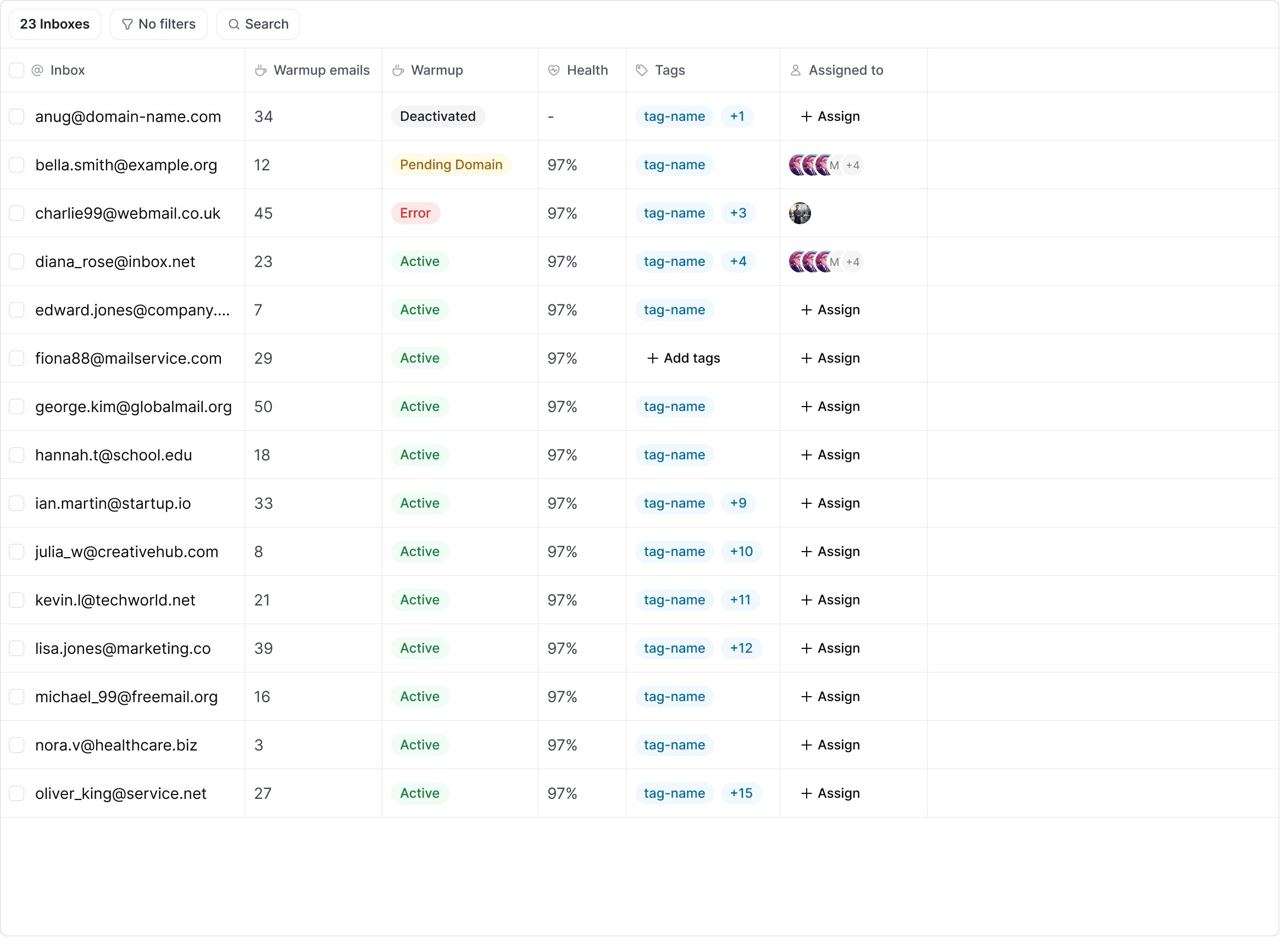Click the cup icon beside Warmup emails
1288x945 pixels.
coord(261,70)
